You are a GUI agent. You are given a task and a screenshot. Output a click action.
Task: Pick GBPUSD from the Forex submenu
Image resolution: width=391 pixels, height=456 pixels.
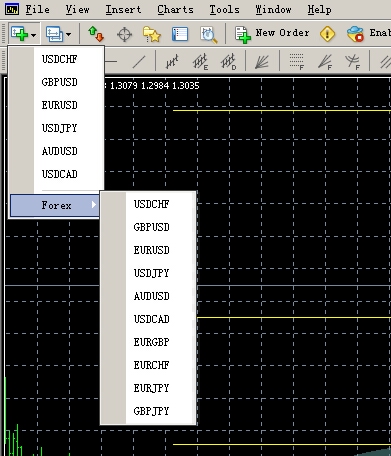tap(151, 227)
